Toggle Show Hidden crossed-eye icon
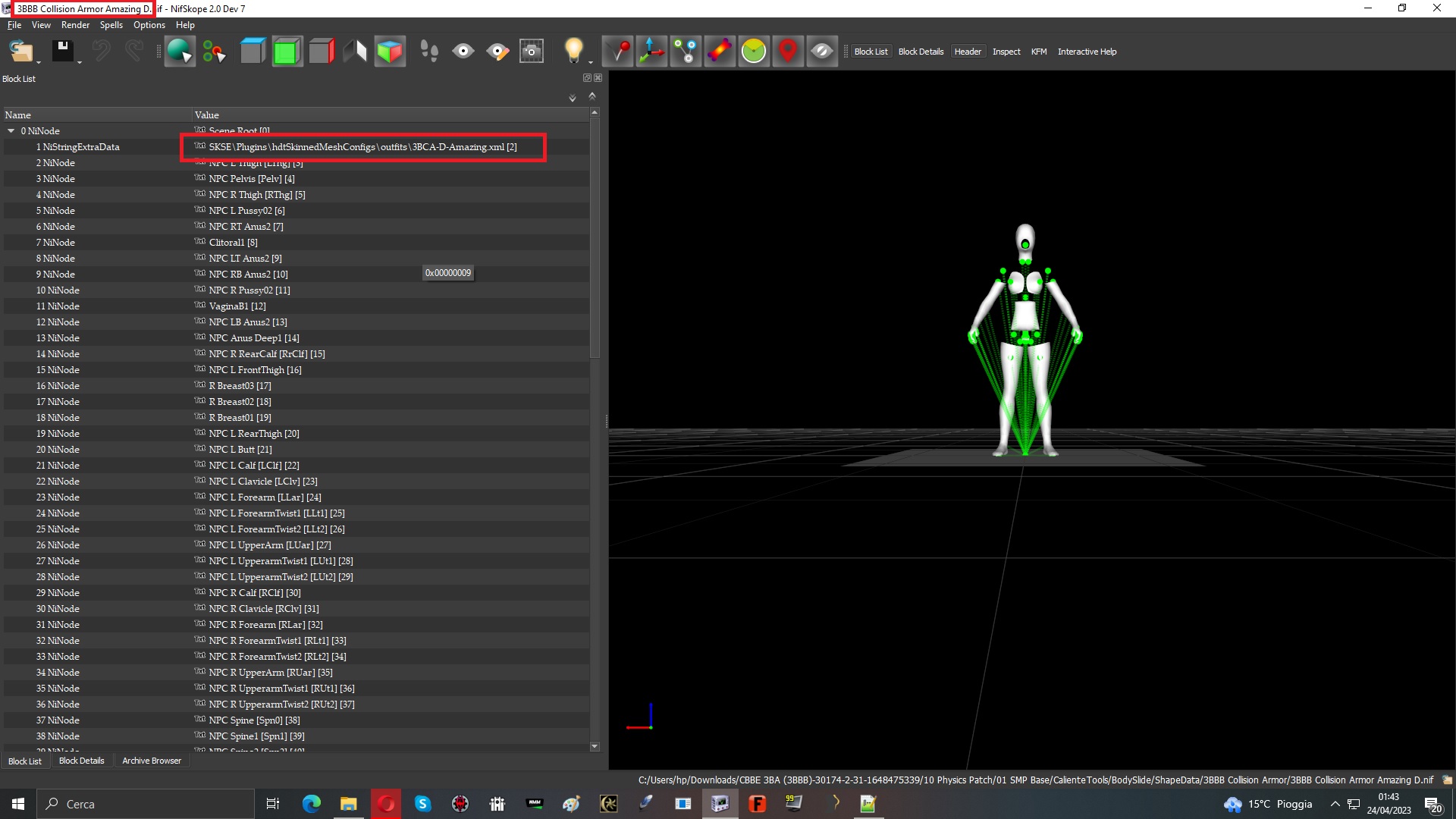The width and height of the screenshot is (1456, 819). tap(822, 52)
